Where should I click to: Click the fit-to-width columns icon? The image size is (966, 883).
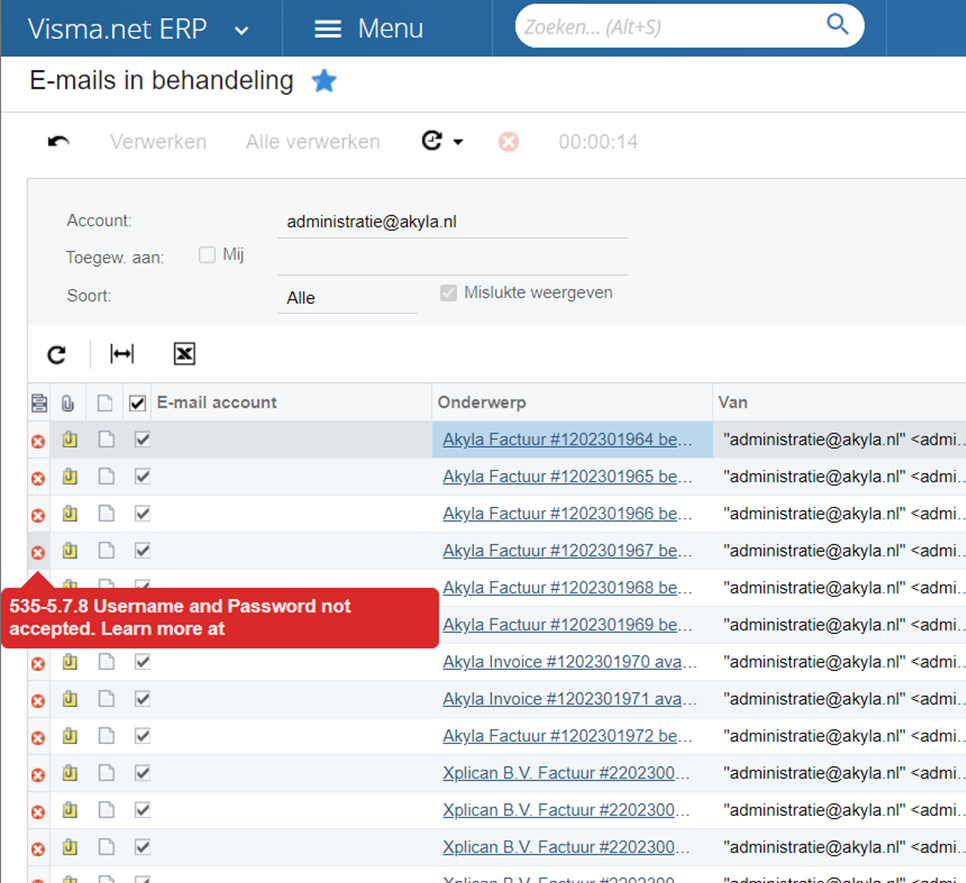click(122, 354)
